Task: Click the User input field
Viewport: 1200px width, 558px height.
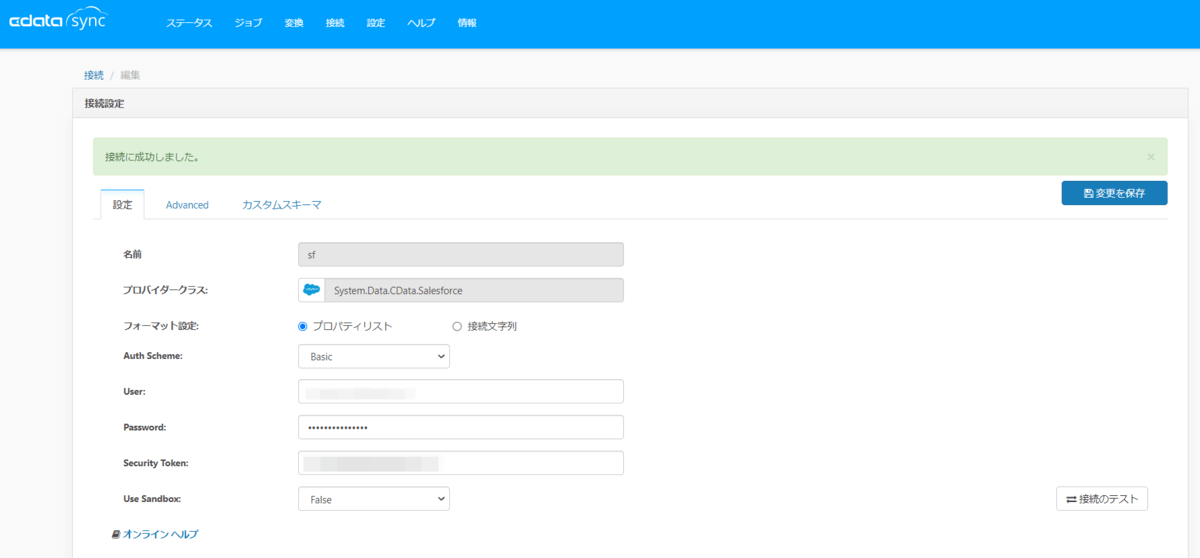Action: 461,392
